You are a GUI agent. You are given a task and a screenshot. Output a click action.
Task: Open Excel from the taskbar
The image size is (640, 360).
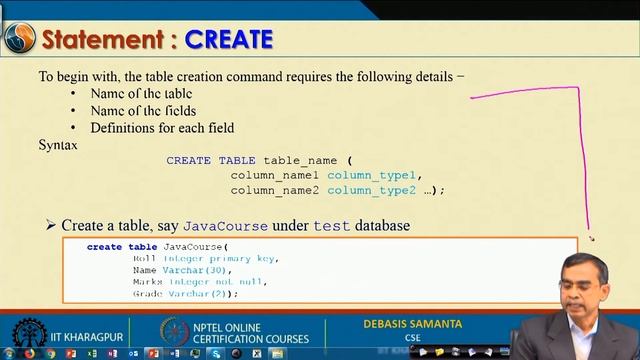pos(92,353)
